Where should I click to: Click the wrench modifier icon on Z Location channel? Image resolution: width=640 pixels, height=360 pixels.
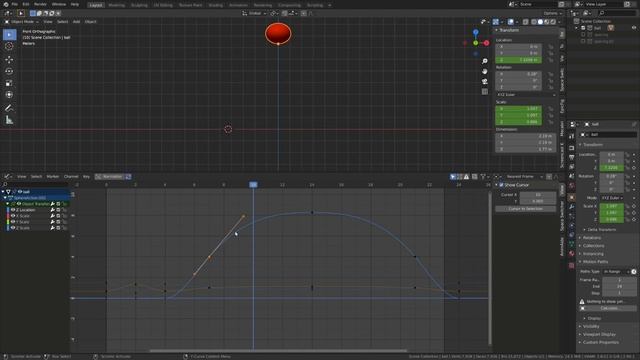click(x=53, y=210)
